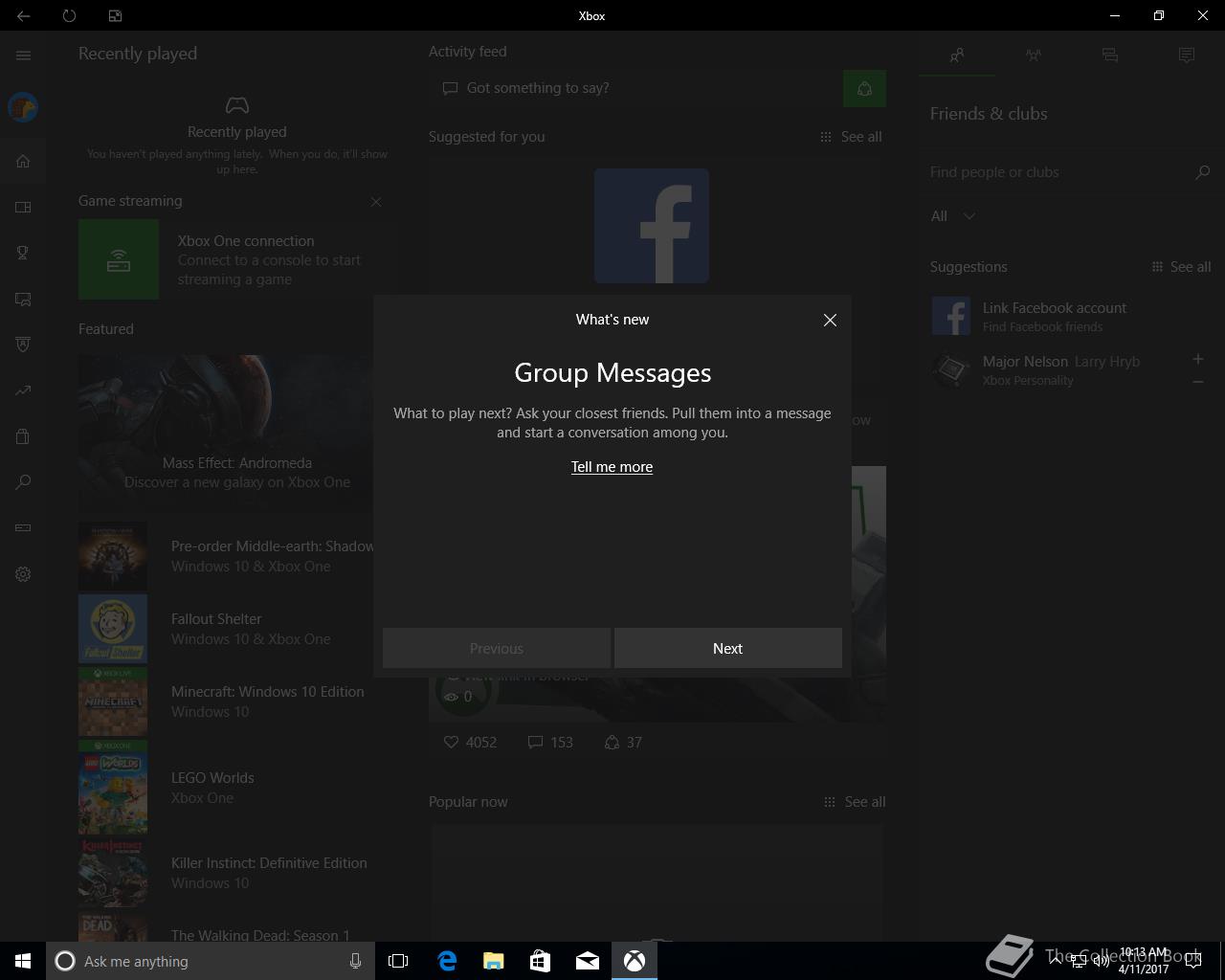Switch to the Friends tab
This screenshot has width=1225, height=980.
pos(957,56)
